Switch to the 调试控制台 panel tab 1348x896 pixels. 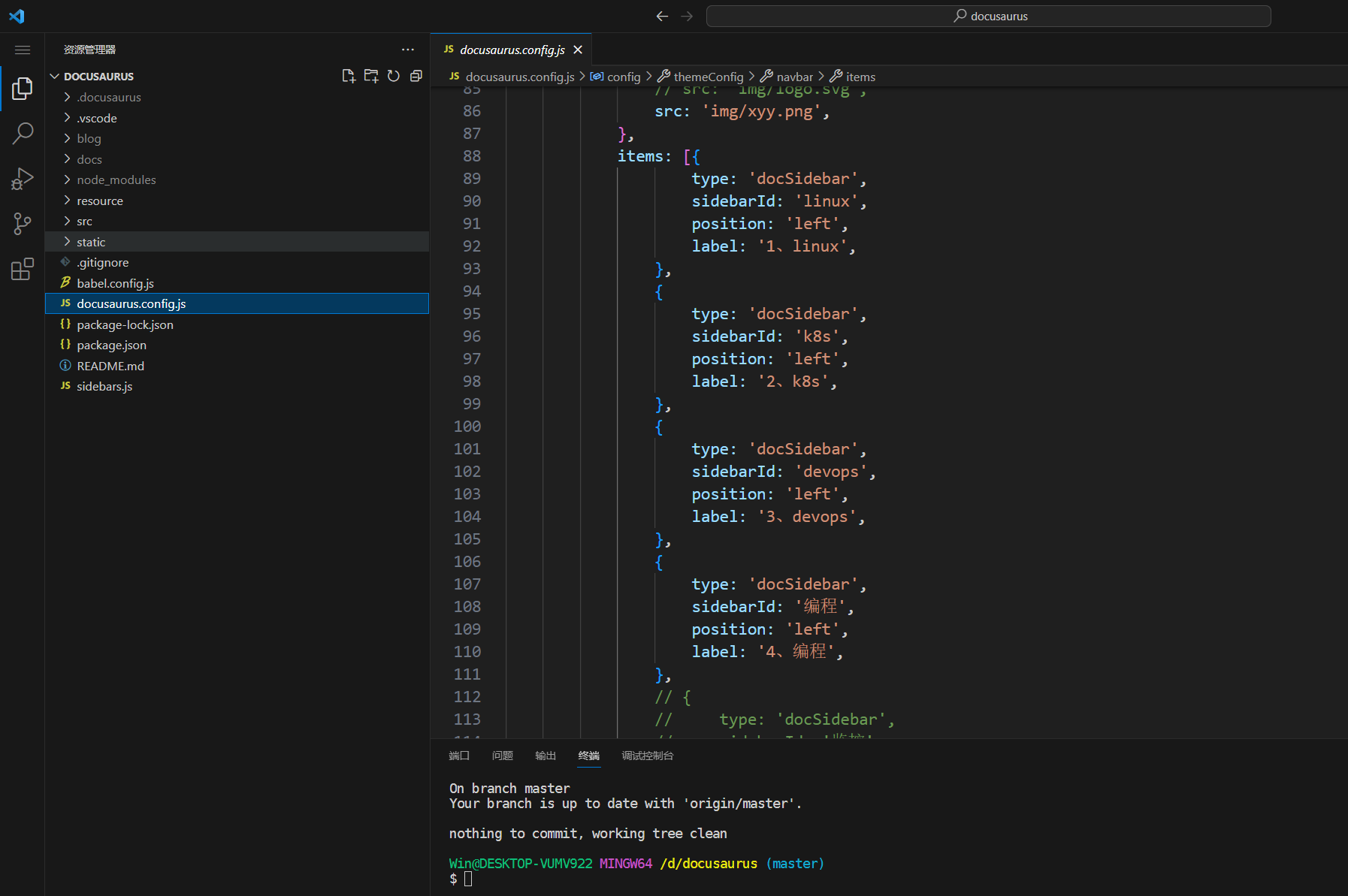[648, 756]
